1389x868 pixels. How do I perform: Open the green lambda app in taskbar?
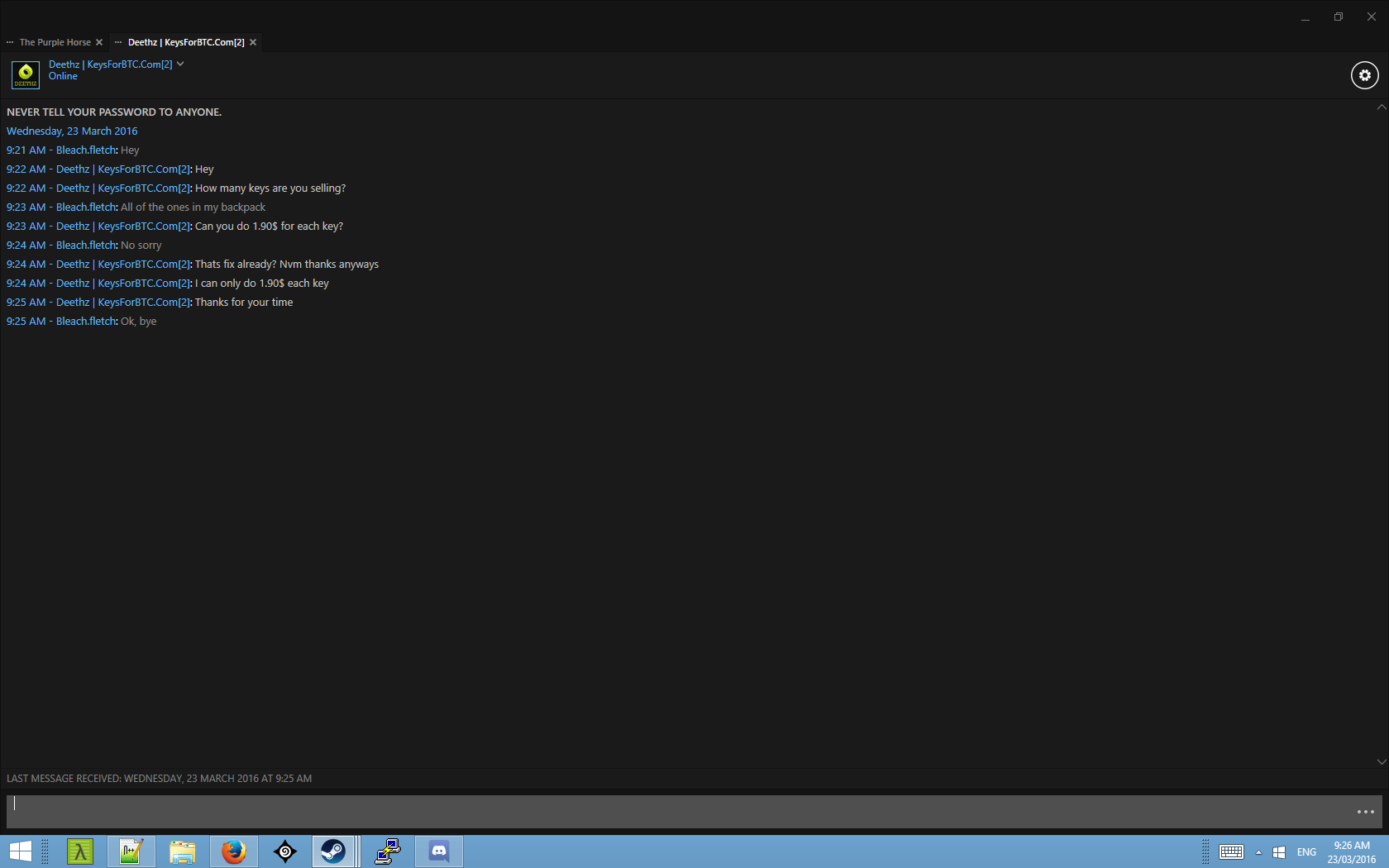point(80,851)
